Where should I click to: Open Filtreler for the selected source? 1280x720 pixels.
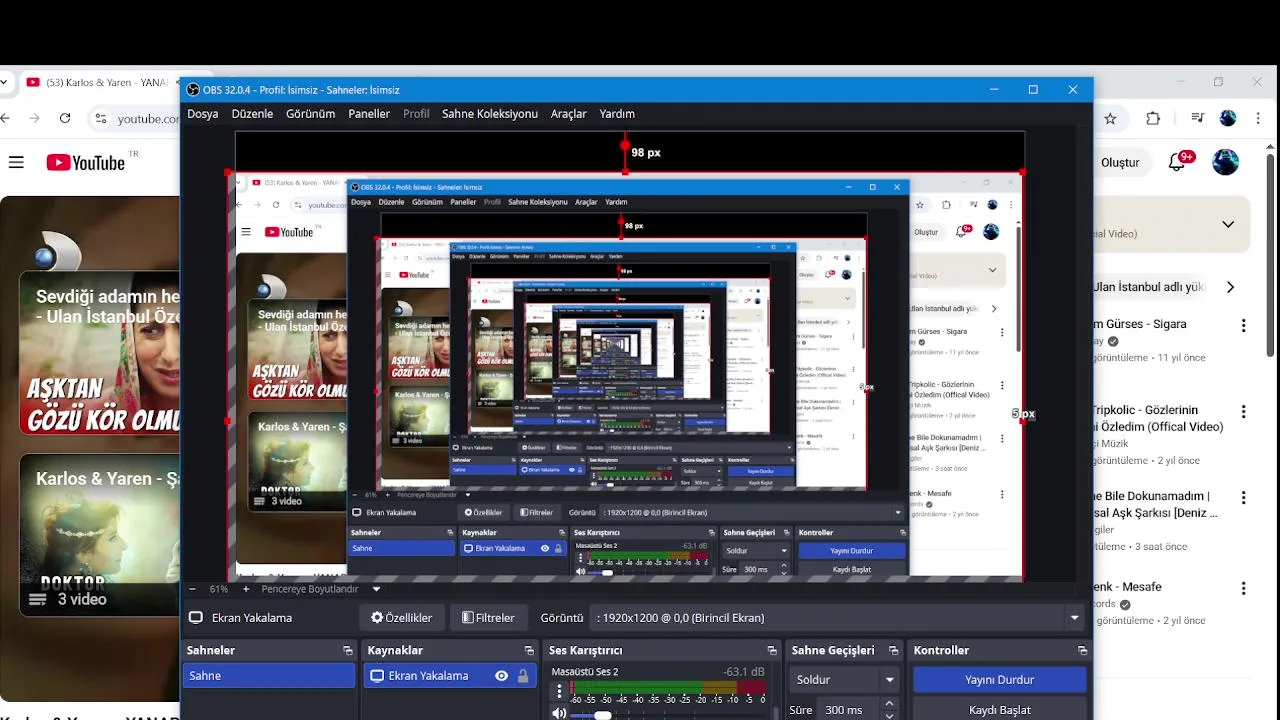click(x=488, y=618)
